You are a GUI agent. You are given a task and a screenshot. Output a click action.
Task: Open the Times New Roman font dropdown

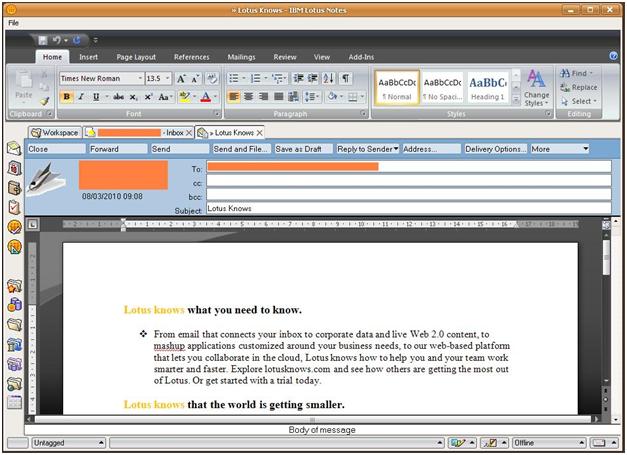140,78
